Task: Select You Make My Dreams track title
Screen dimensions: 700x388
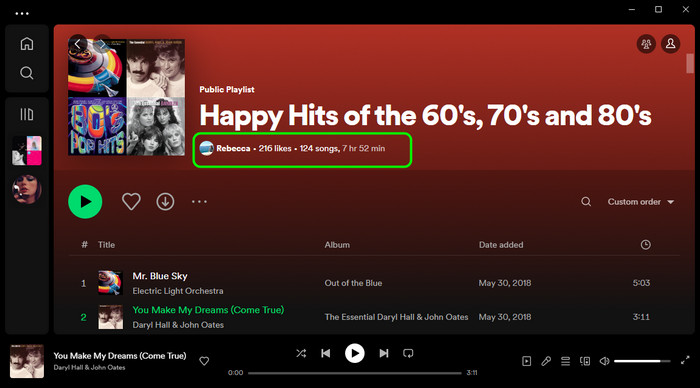Action: [208, 310]
